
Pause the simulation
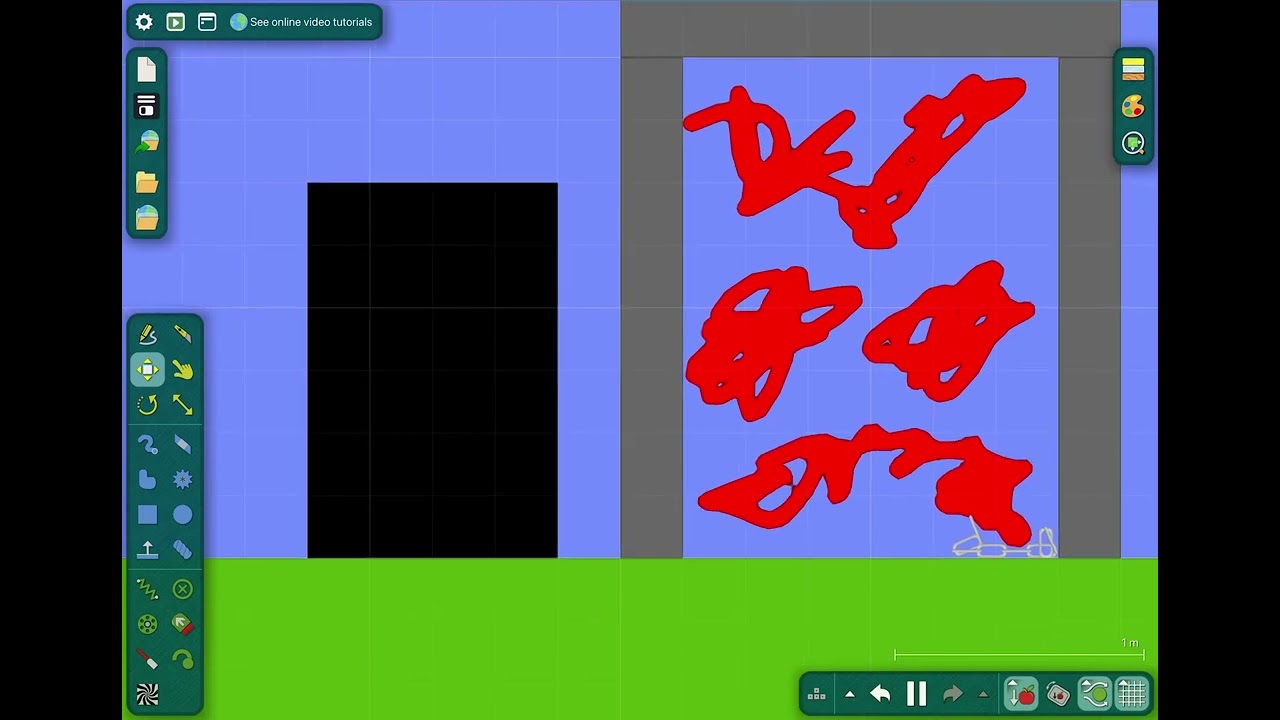(x=916, y=694)
